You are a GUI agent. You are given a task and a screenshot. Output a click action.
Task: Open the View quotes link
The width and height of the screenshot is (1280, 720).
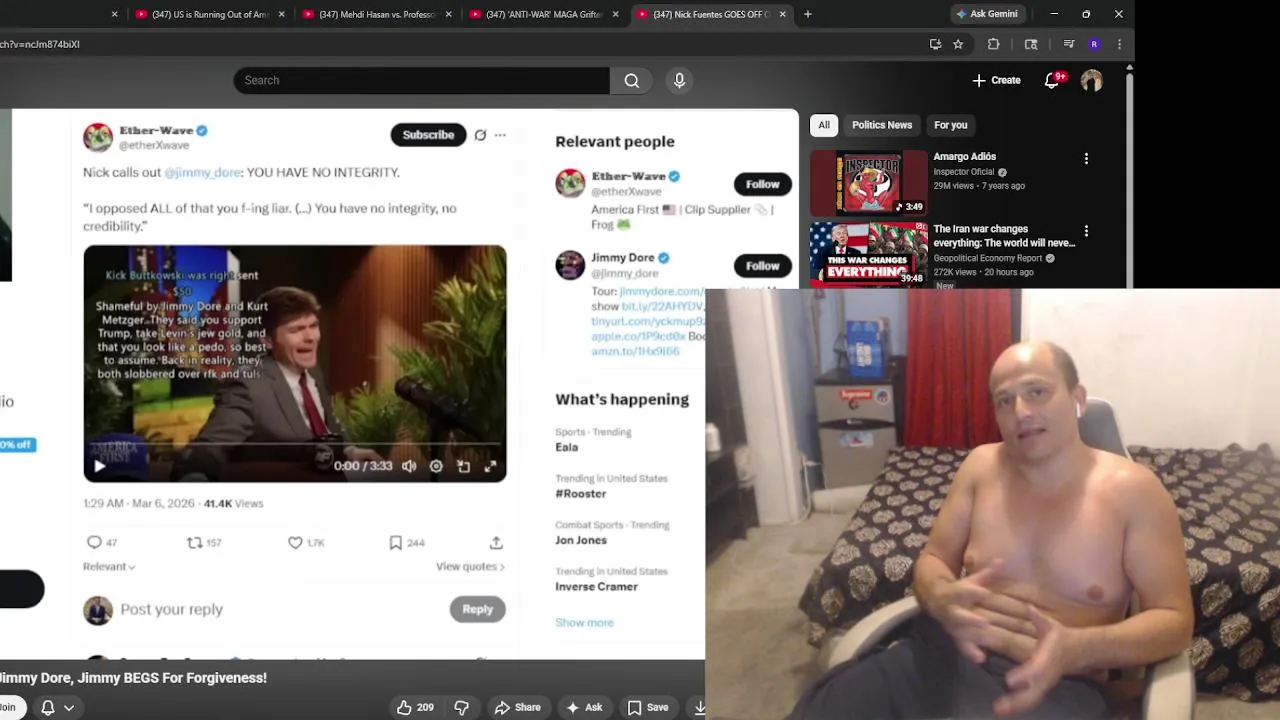[x=470, y=566]
